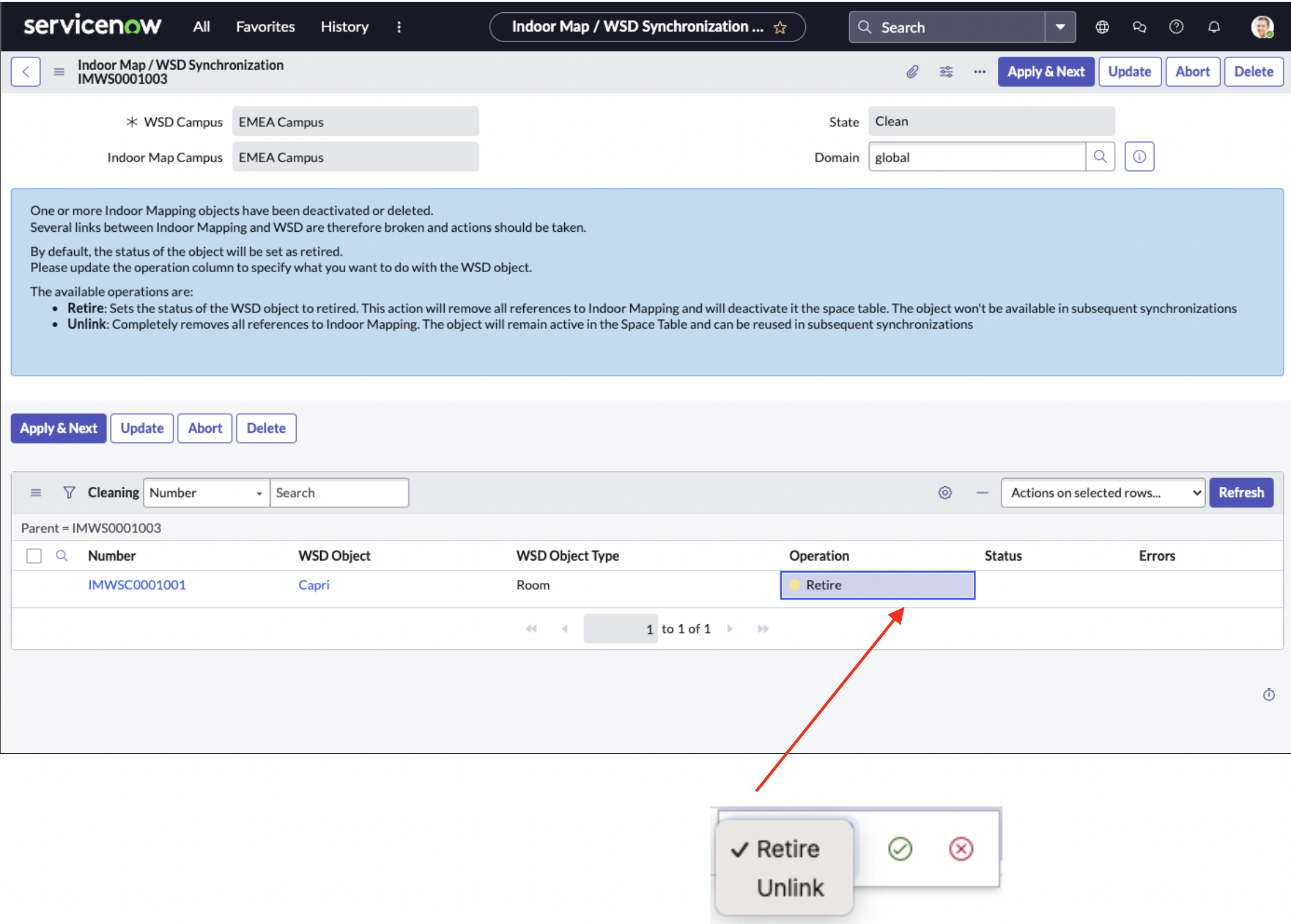The image size is (1291, 924).
Task: Click the Cleaning list Search field
Action: pos(339,493)
